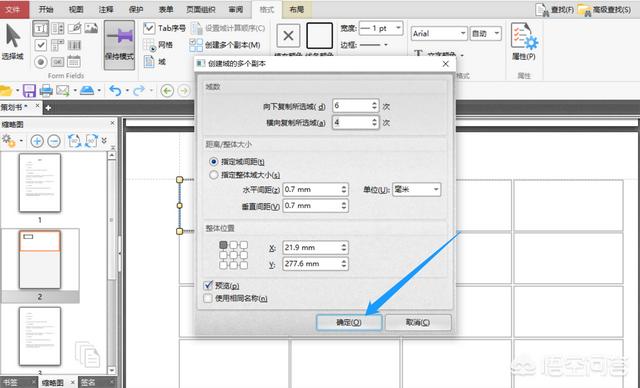Click the save floppy disk icon

[29, 91]
